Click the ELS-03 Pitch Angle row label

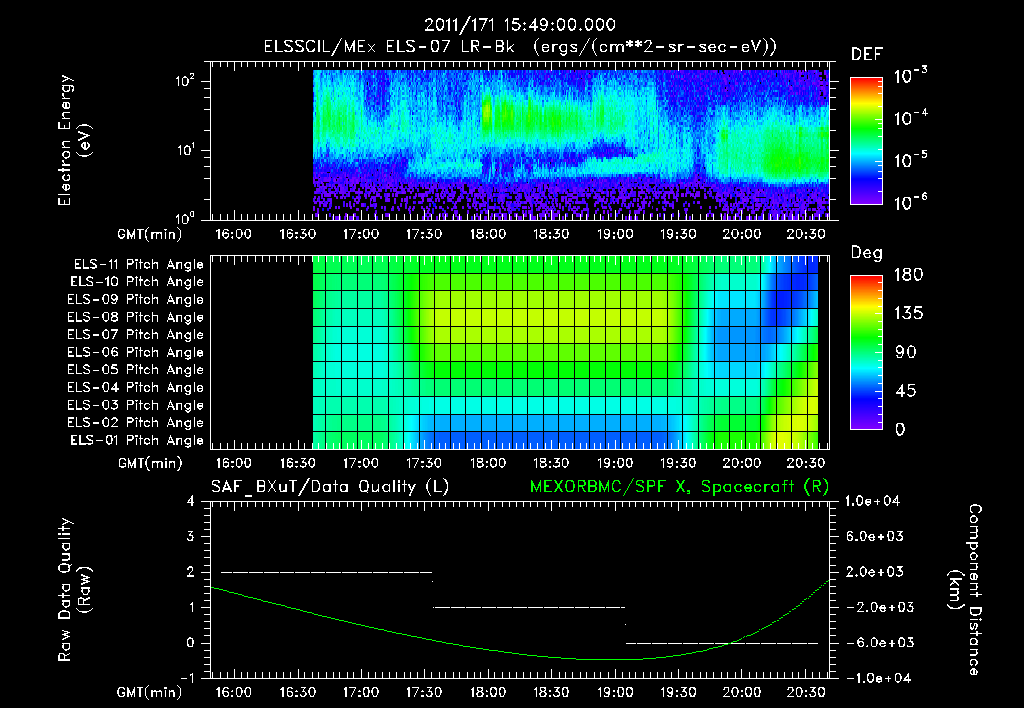click(136, 405)
